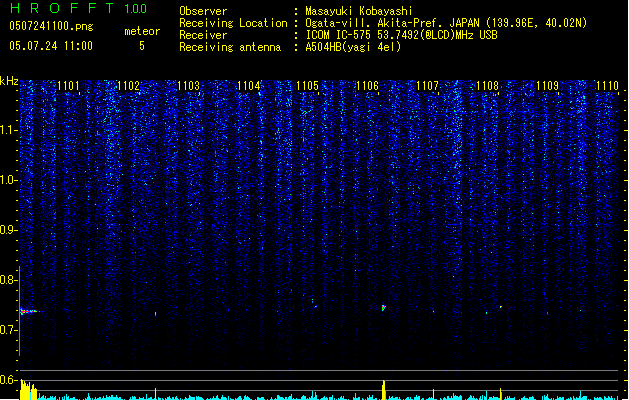Click time marker 1110
The image size is (629, 400).
tap(607, 85)
